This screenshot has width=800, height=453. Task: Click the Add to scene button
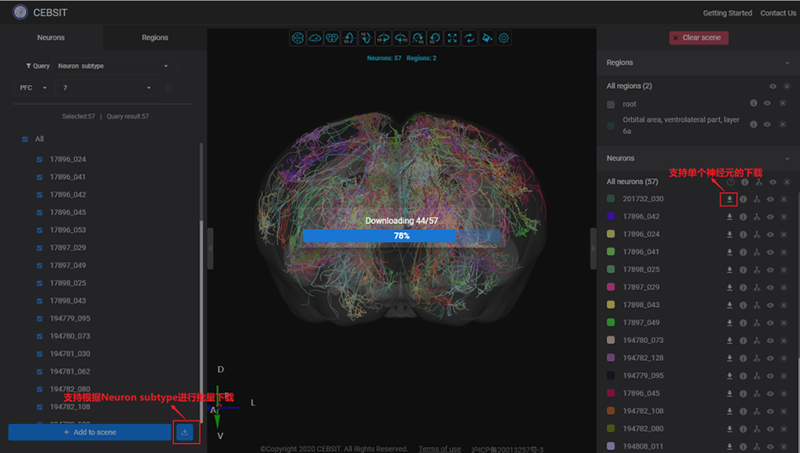click(x=90, y=432)
